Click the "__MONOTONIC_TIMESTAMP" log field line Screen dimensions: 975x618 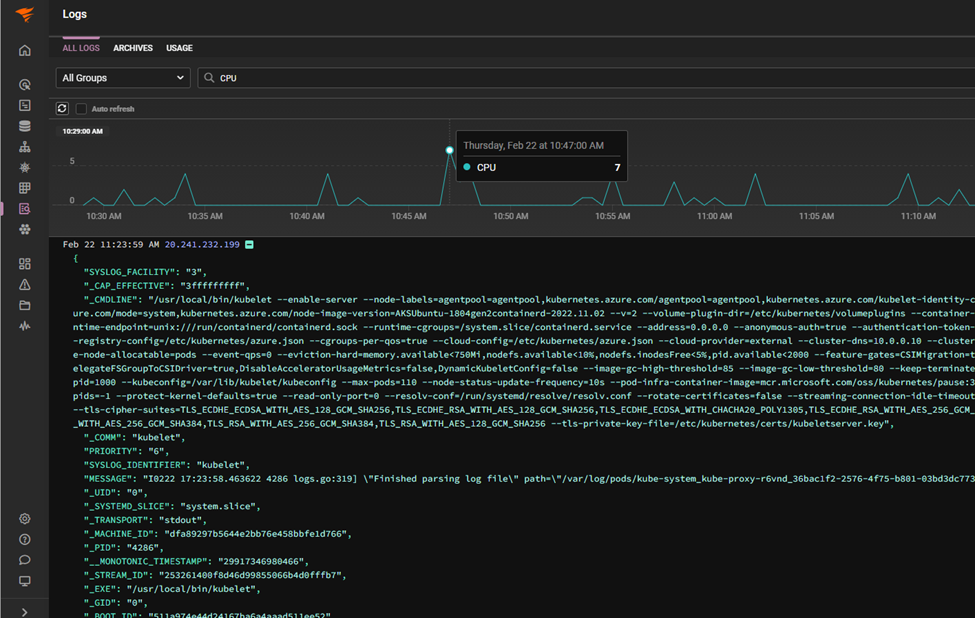click(x=196, y=561)
